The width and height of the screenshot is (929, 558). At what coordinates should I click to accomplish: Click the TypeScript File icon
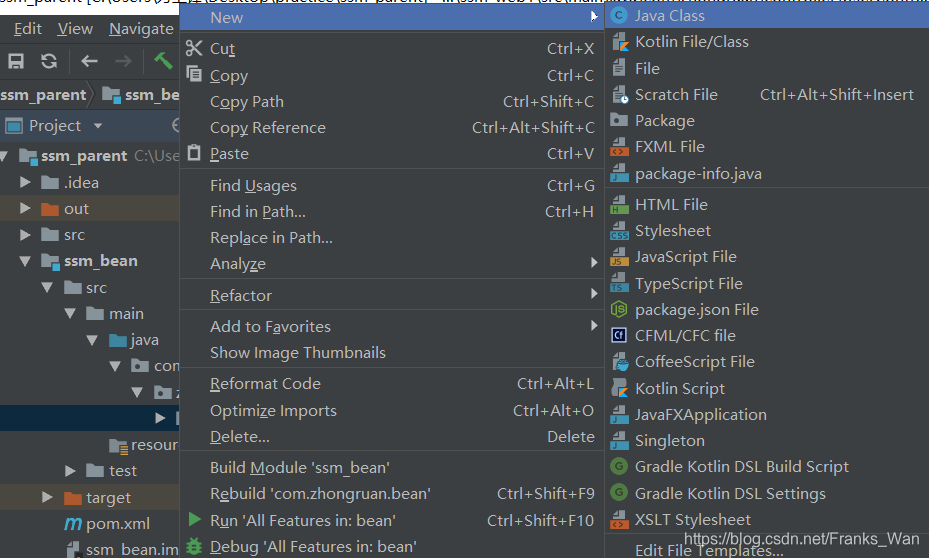(619, 283)
